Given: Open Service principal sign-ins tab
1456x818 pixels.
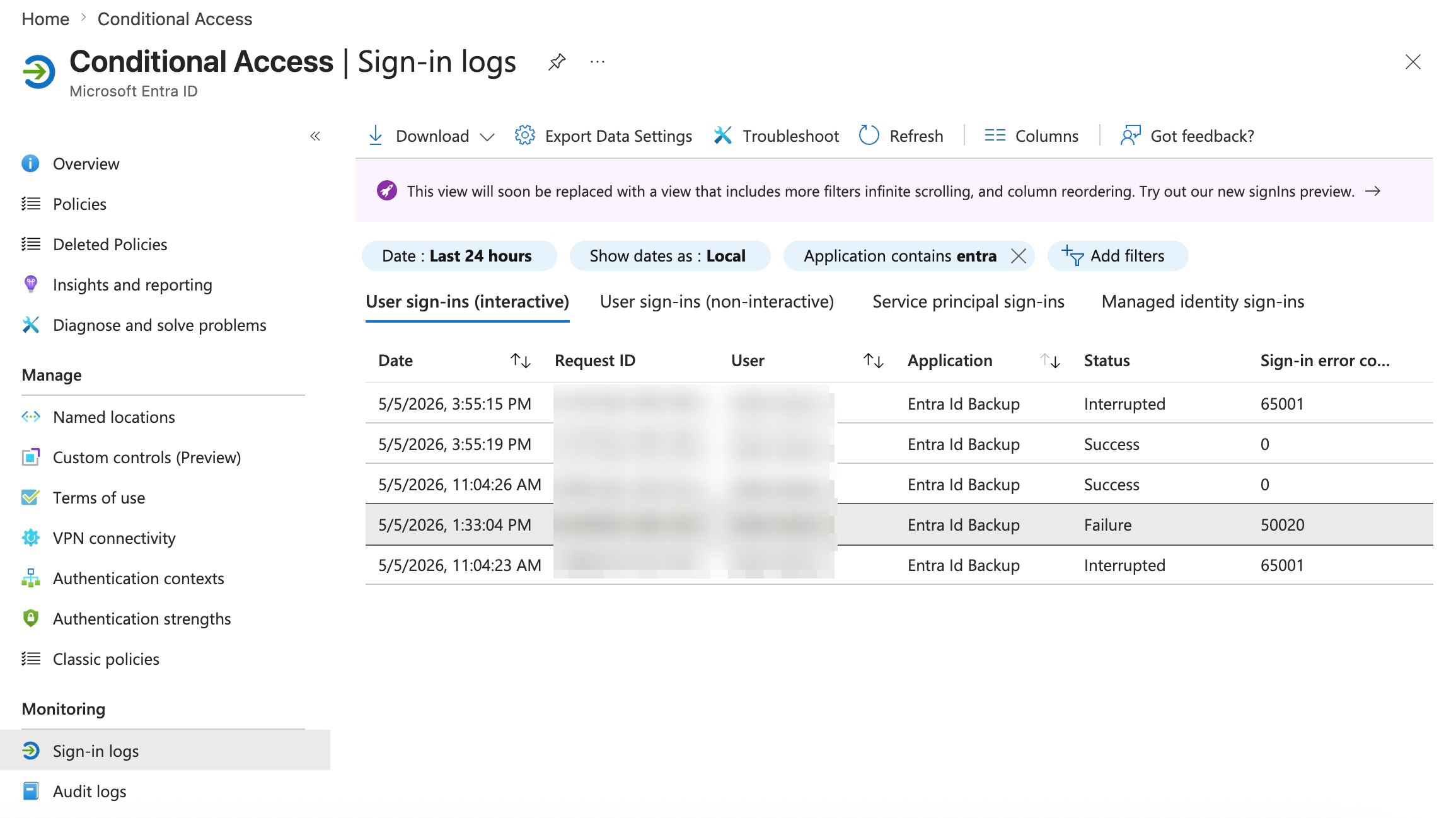Looking at the screenshot, I should point(968,302).
